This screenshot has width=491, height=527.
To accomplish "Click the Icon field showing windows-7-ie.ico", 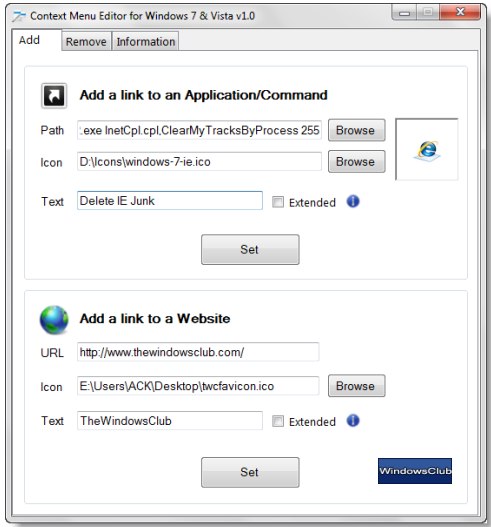I will pyautogui.click(x=199, y=162).
